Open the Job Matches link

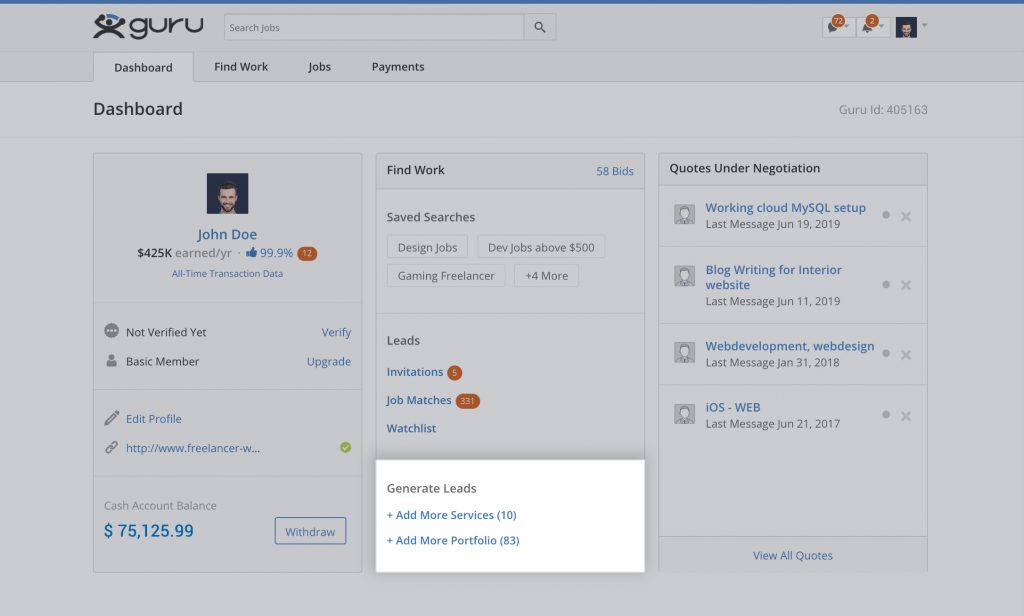point(419,400)
